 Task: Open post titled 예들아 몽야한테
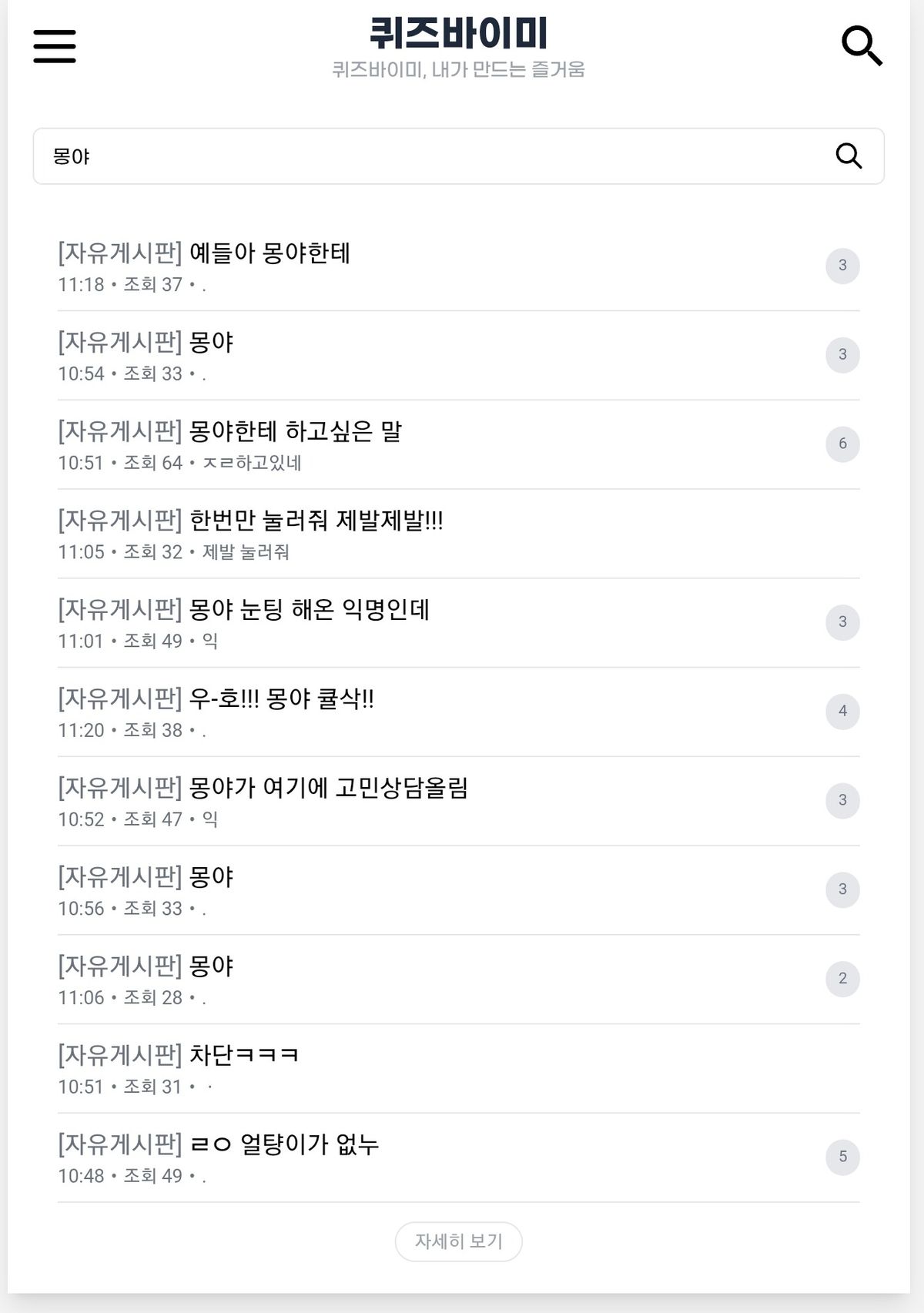[x=269, y=253]
